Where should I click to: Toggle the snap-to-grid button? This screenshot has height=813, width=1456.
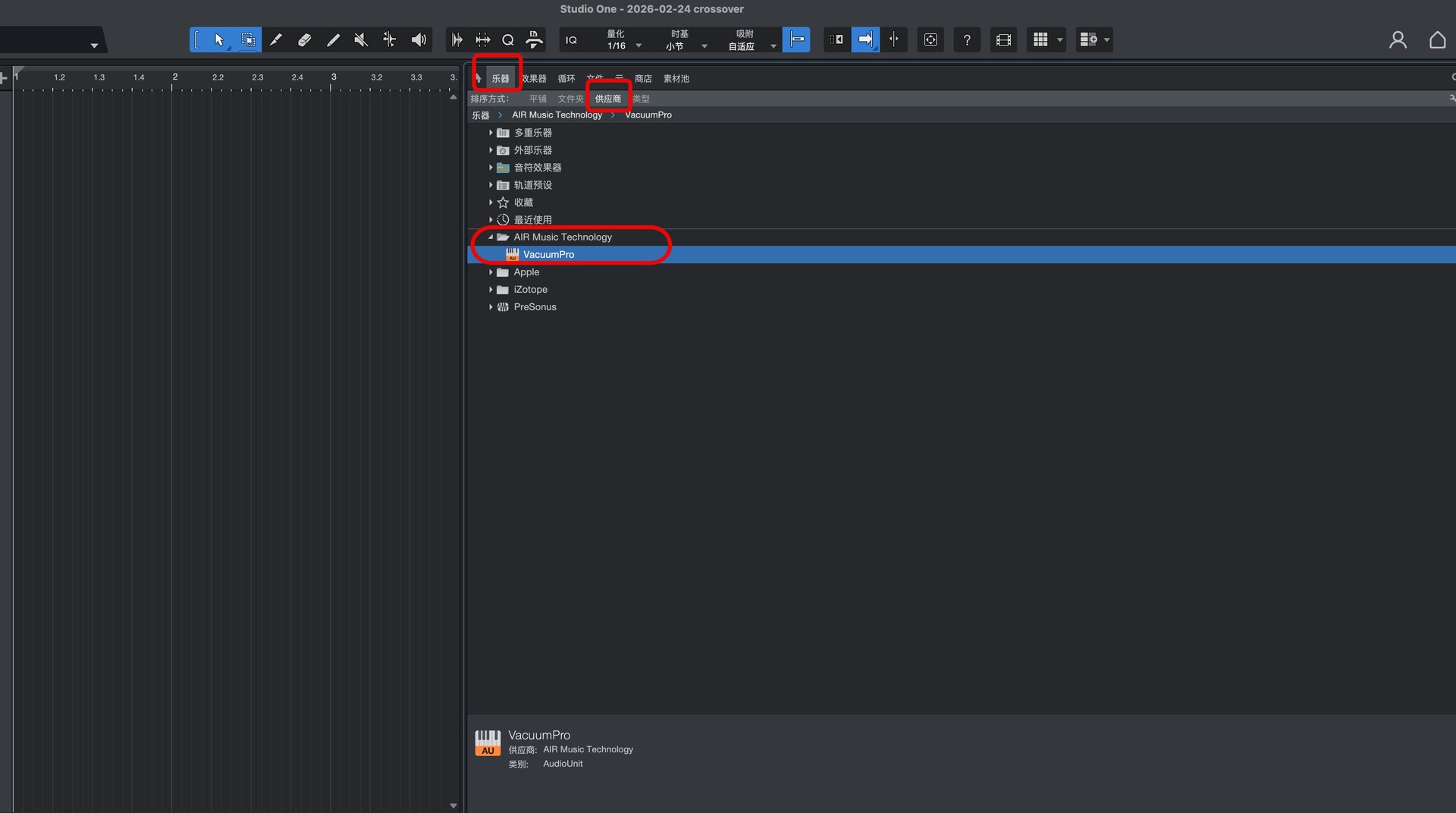796,40
